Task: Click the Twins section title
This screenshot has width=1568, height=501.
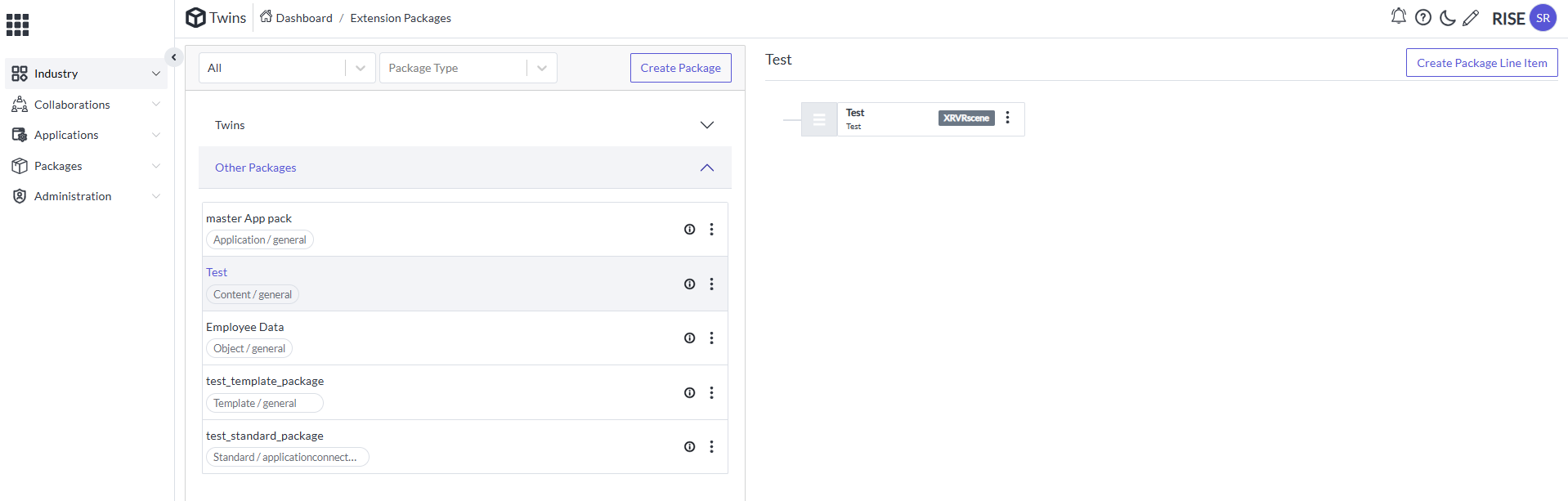Action: click(x=230, y=125)
